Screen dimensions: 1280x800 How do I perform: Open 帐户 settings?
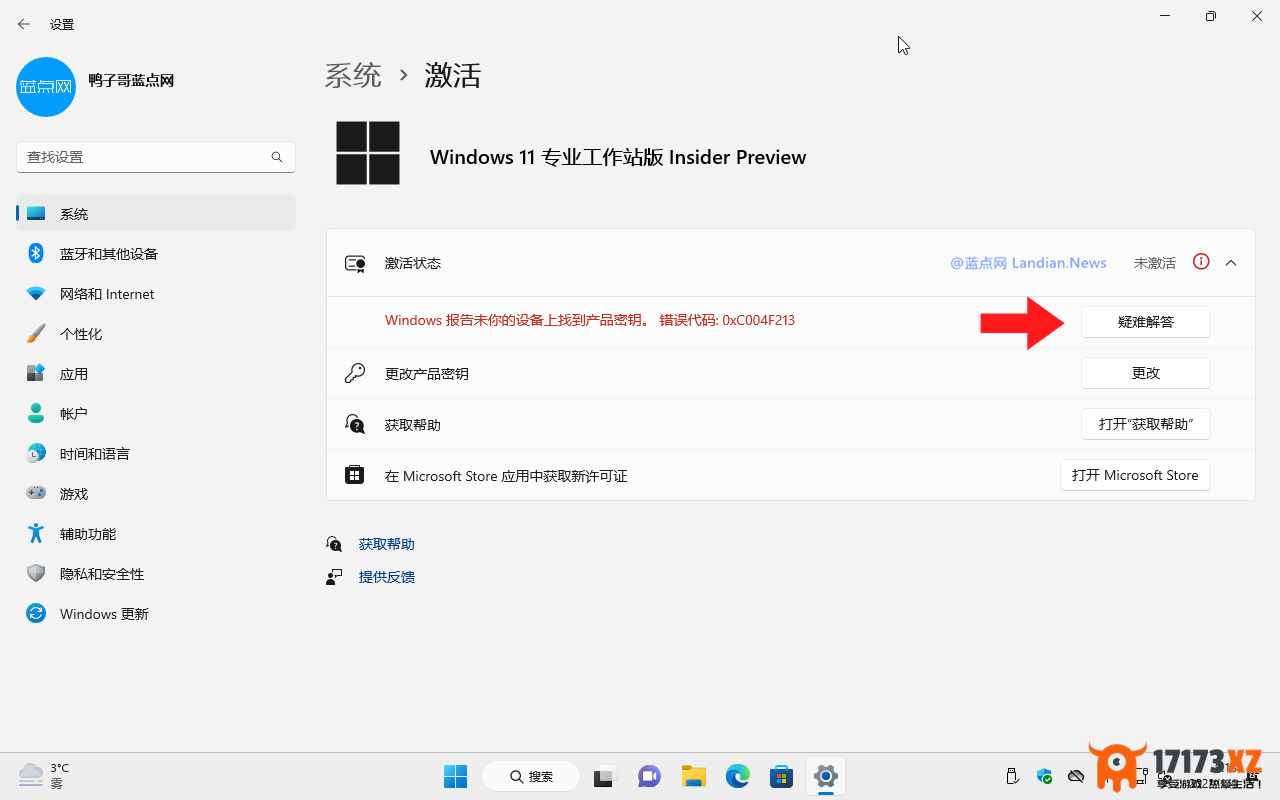pyautogui.click(x=156, y=414)
